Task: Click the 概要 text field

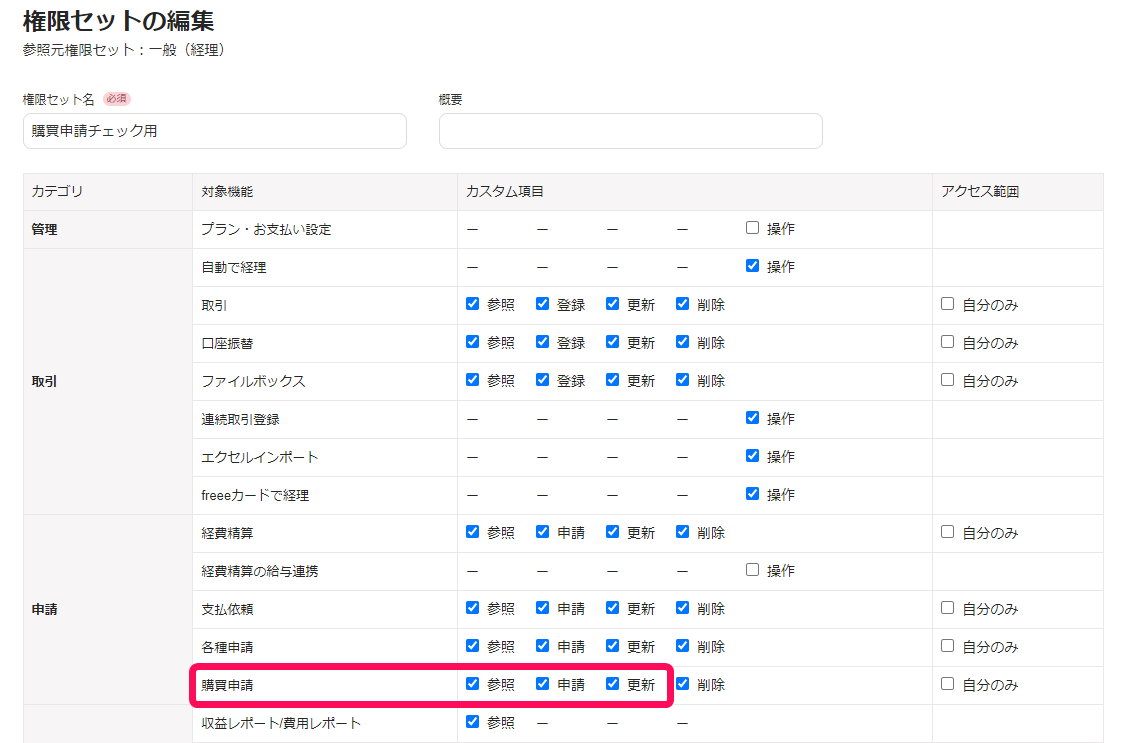Action: (x=631, y=131)
